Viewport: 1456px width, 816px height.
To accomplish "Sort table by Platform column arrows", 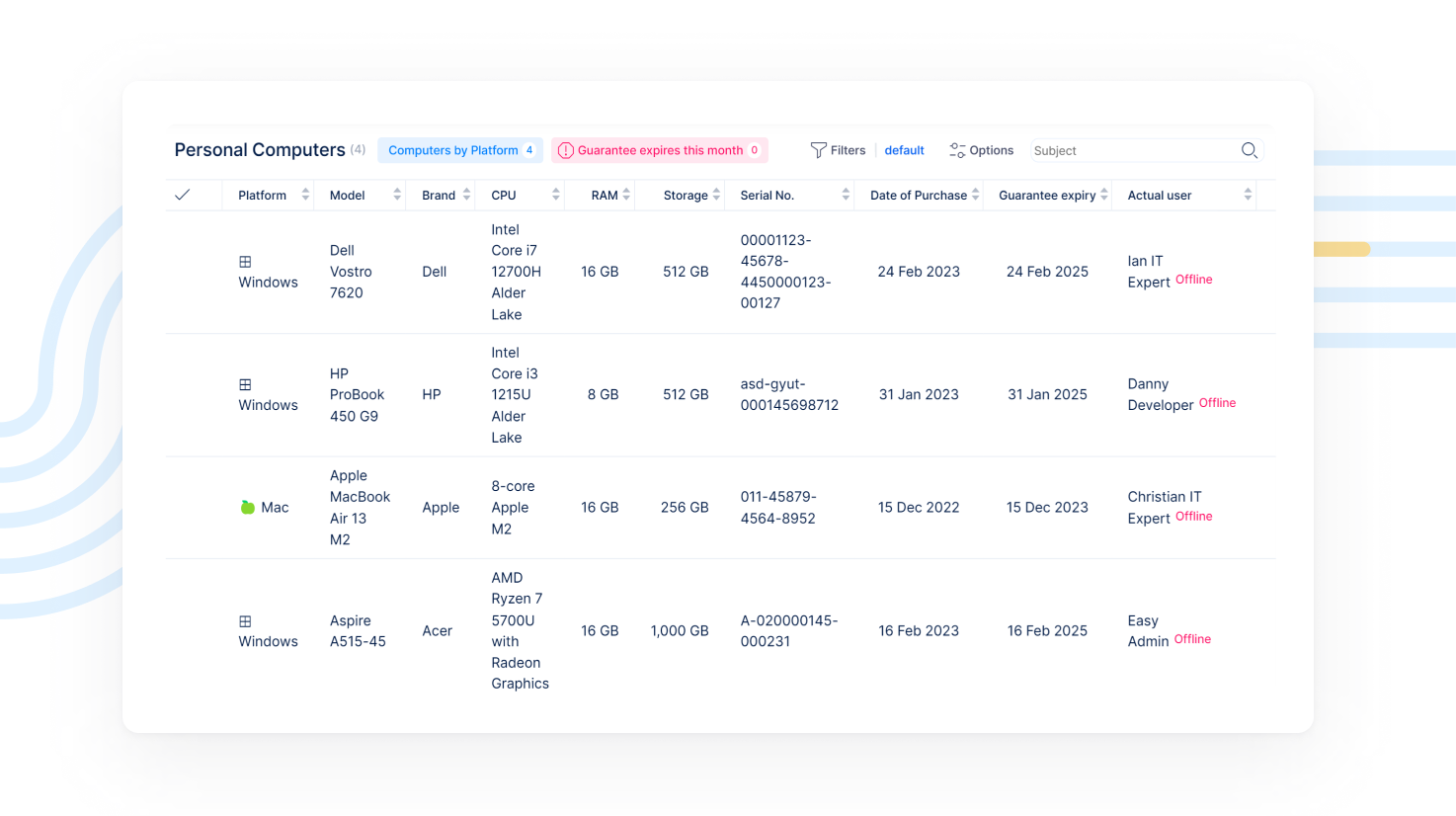I will [305, 195].
